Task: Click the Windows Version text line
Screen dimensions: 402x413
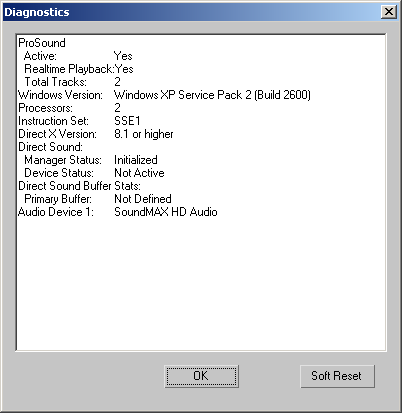Action: [x=164, y=95]
